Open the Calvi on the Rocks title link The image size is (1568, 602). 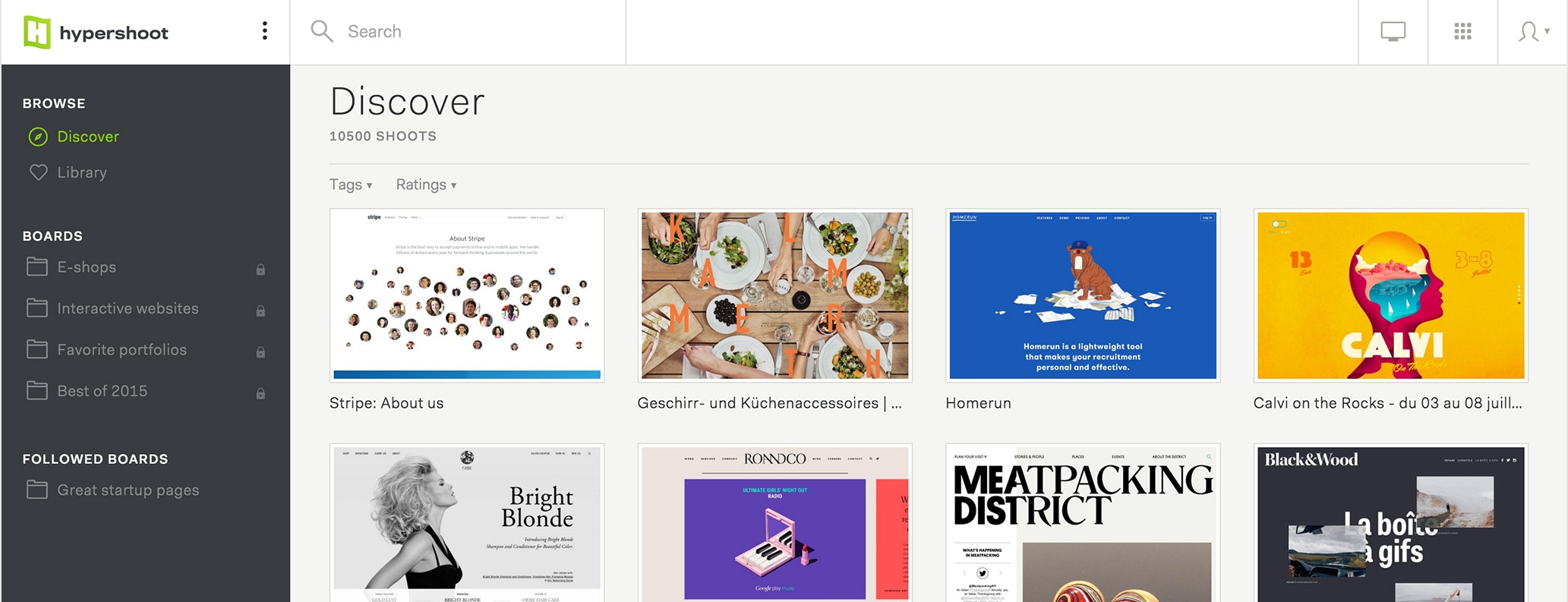1387,403
